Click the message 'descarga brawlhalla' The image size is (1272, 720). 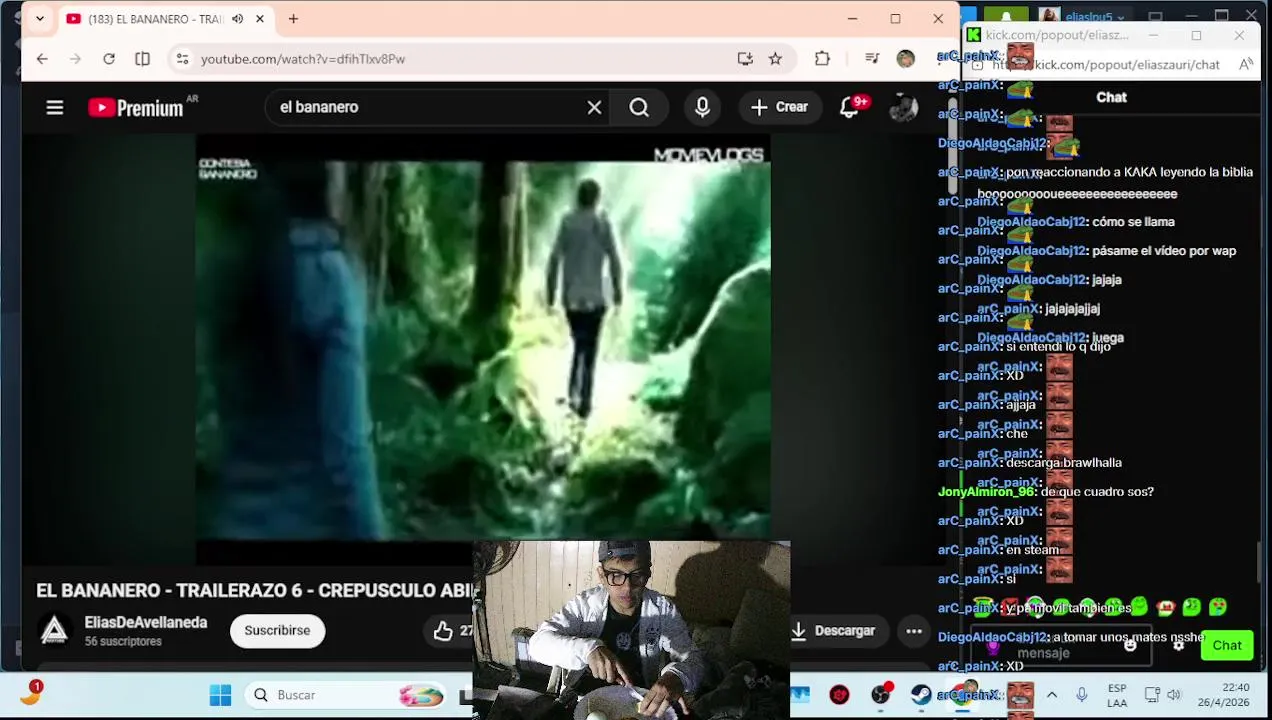pyautogui.click(x=1064, y=463)
